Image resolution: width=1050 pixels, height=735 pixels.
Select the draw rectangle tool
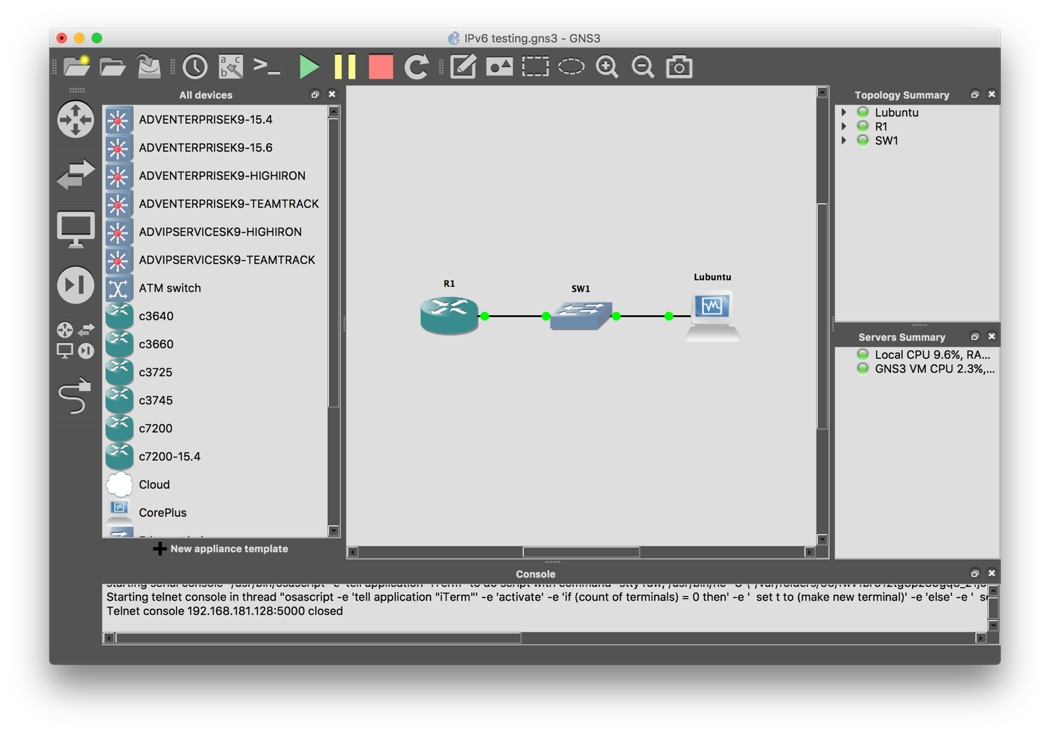535,66
